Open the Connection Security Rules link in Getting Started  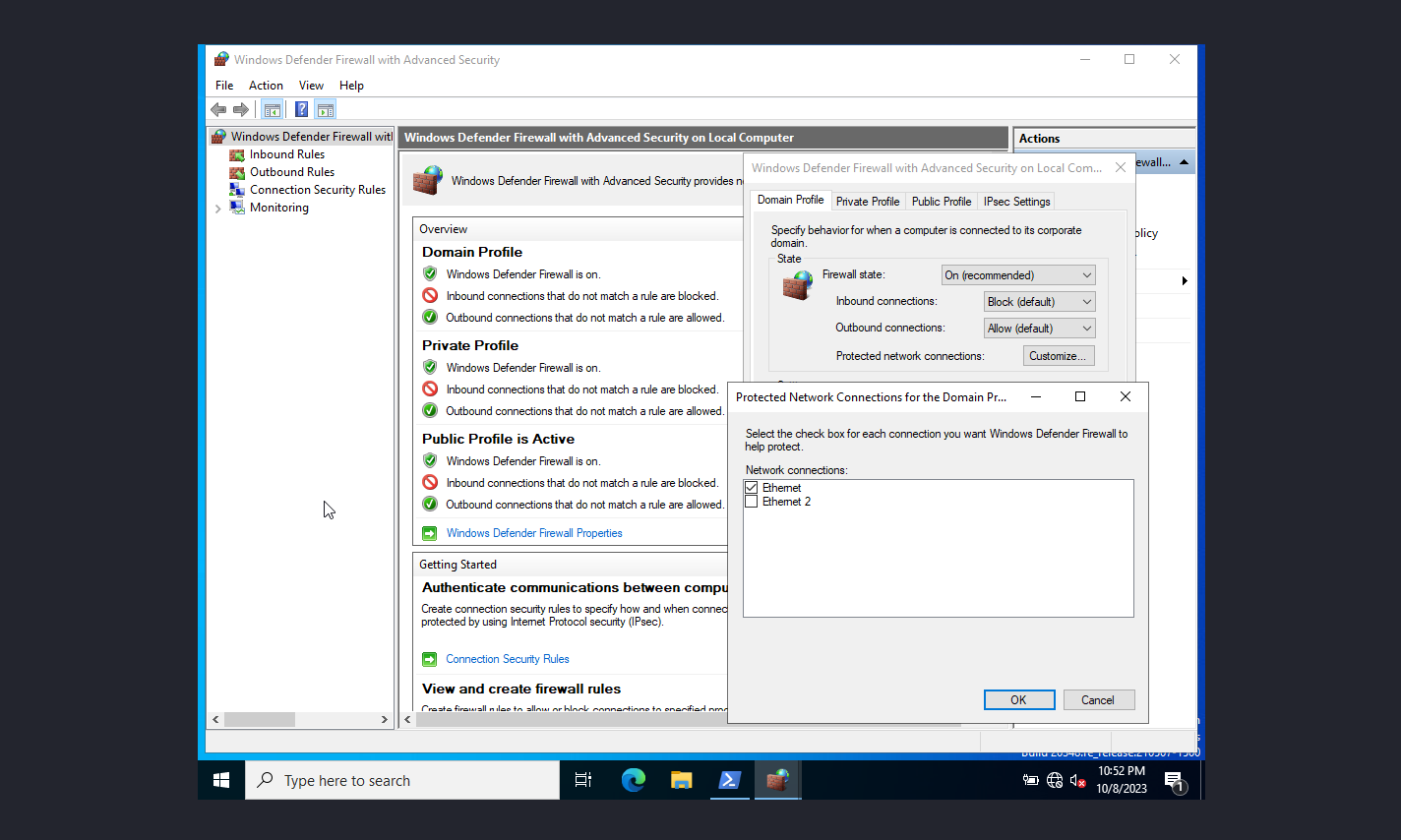pos(508,659)
